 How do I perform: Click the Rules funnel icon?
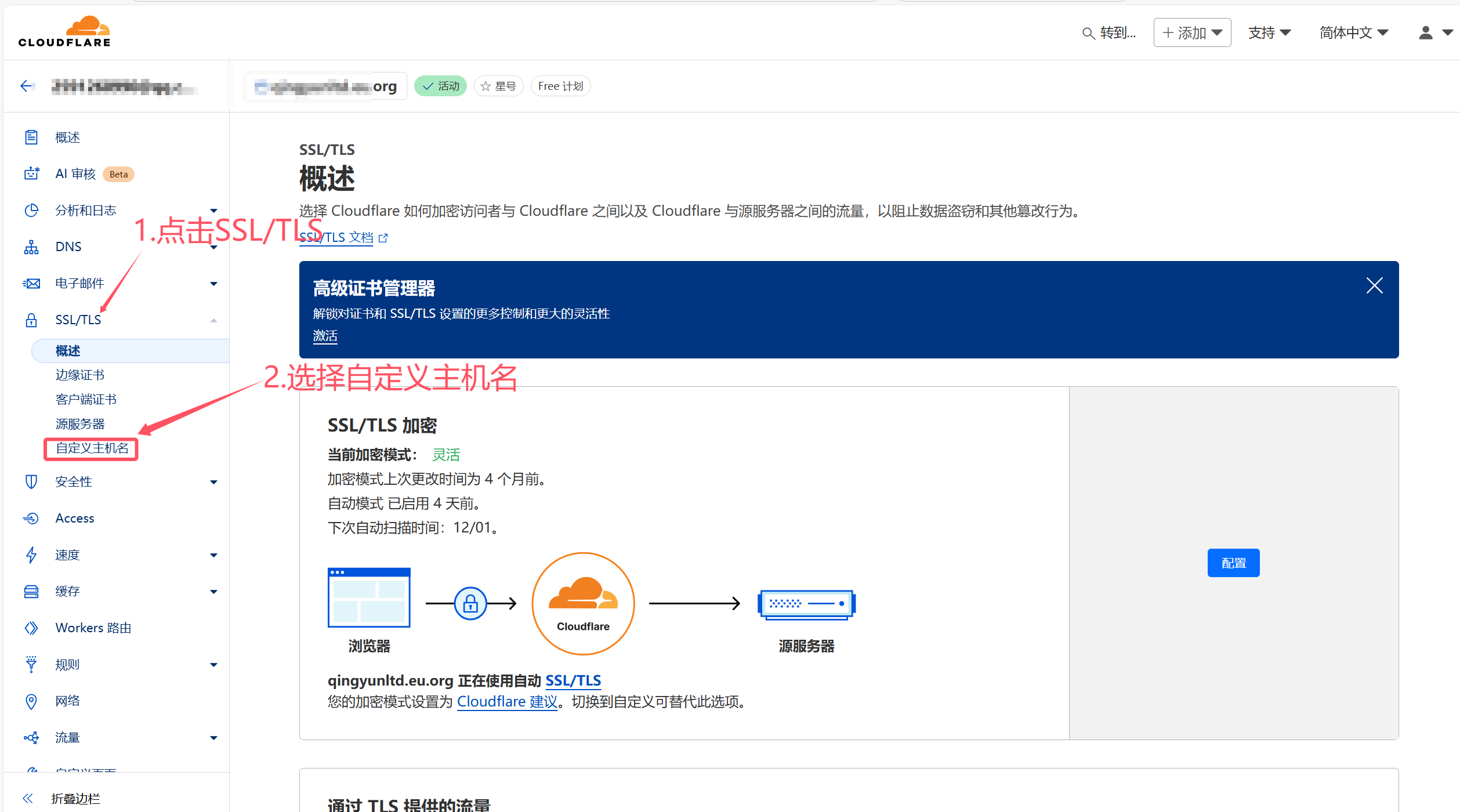pyautogui.click(x=31, y=664)
